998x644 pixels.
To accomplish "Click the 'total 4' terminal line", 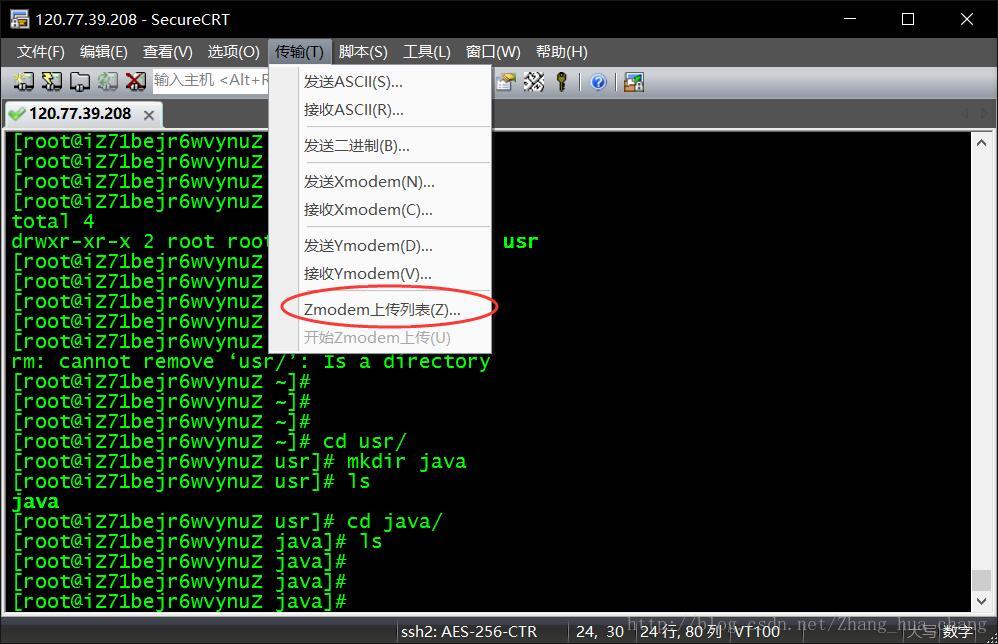I will click(x=53, y=221).
